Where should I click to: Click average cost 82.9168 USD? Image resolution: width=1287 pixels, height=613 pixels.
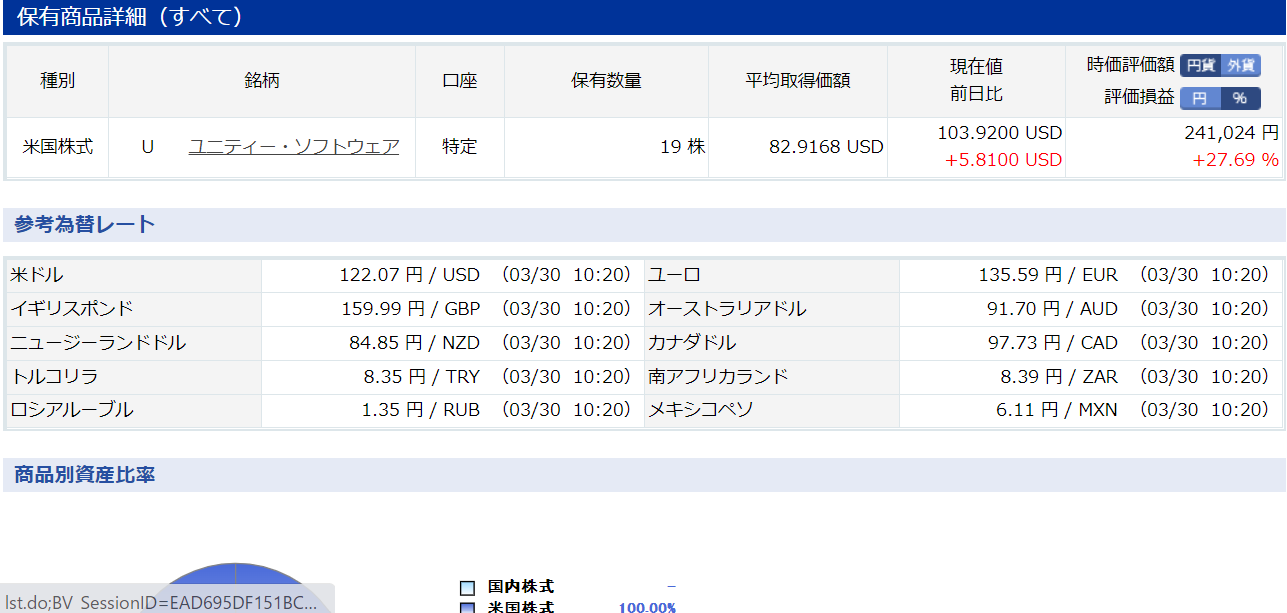tap(826, 147)
